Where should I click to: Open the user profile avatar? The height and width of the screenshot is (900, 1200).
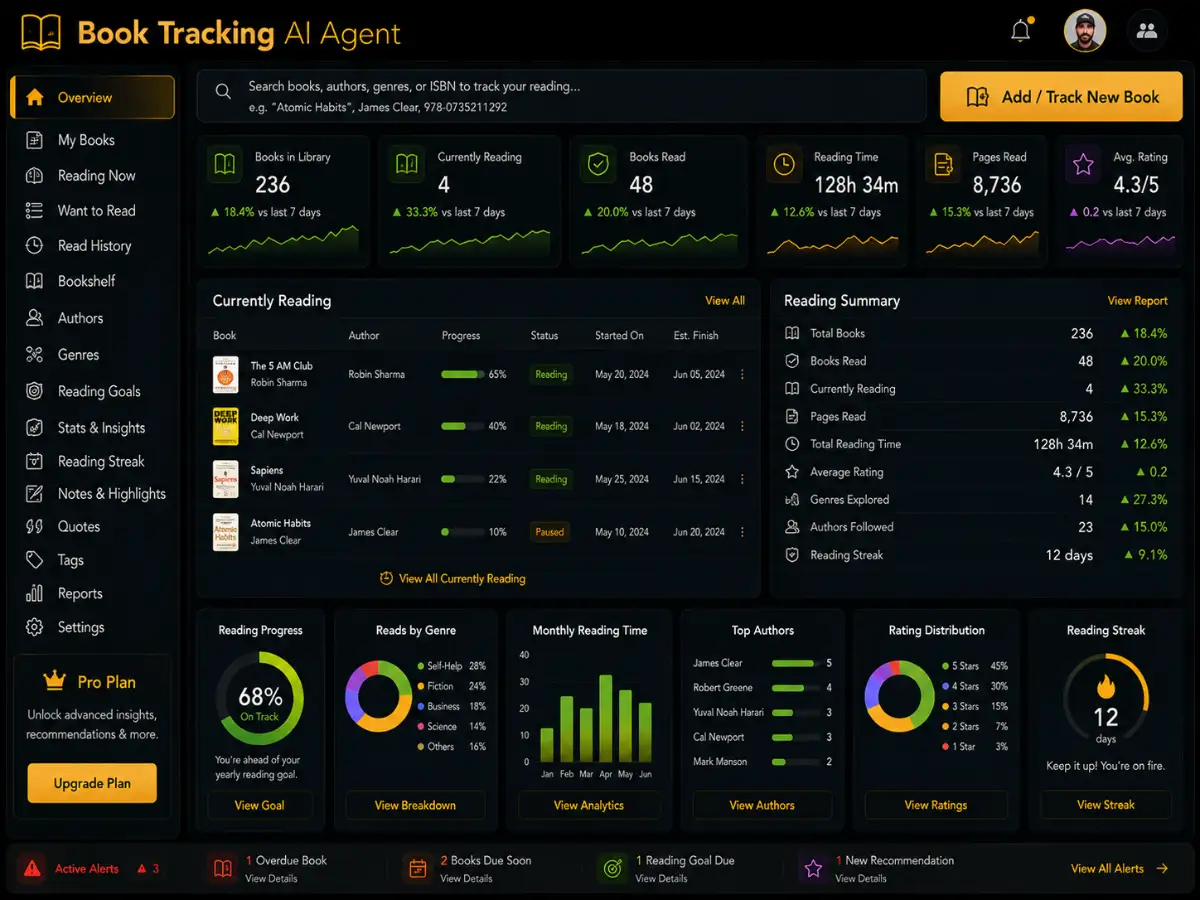[1085, 31]
